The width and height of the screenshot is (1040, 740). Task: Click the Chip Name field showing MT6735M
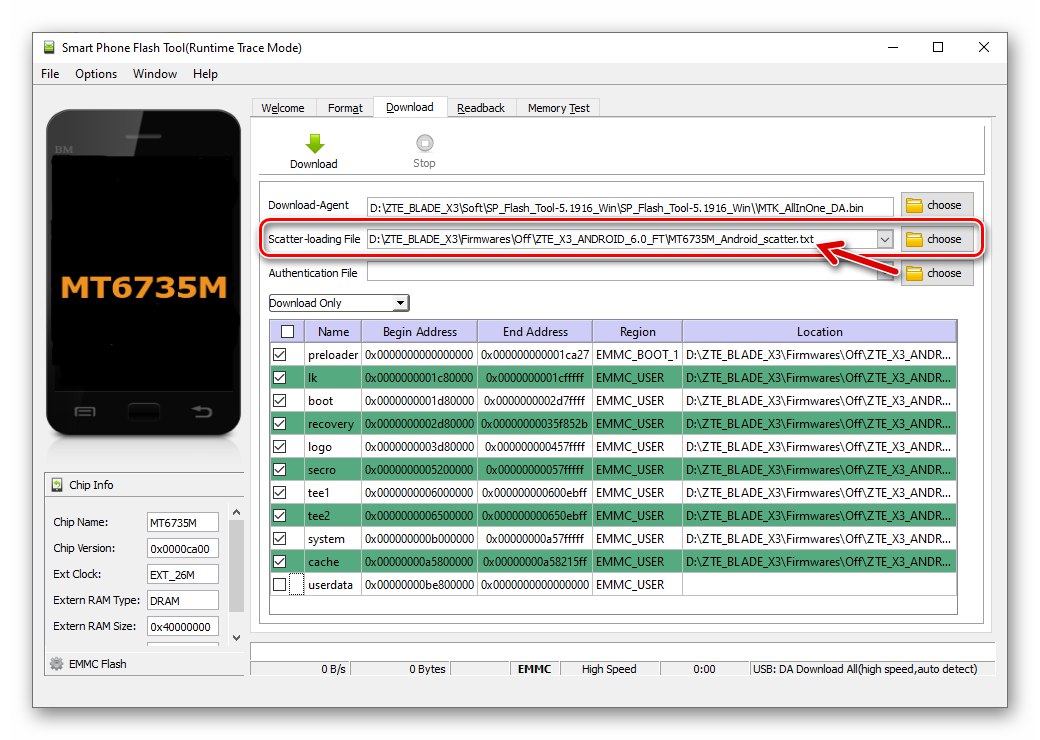pyautogui.click(x=182, y=523)
